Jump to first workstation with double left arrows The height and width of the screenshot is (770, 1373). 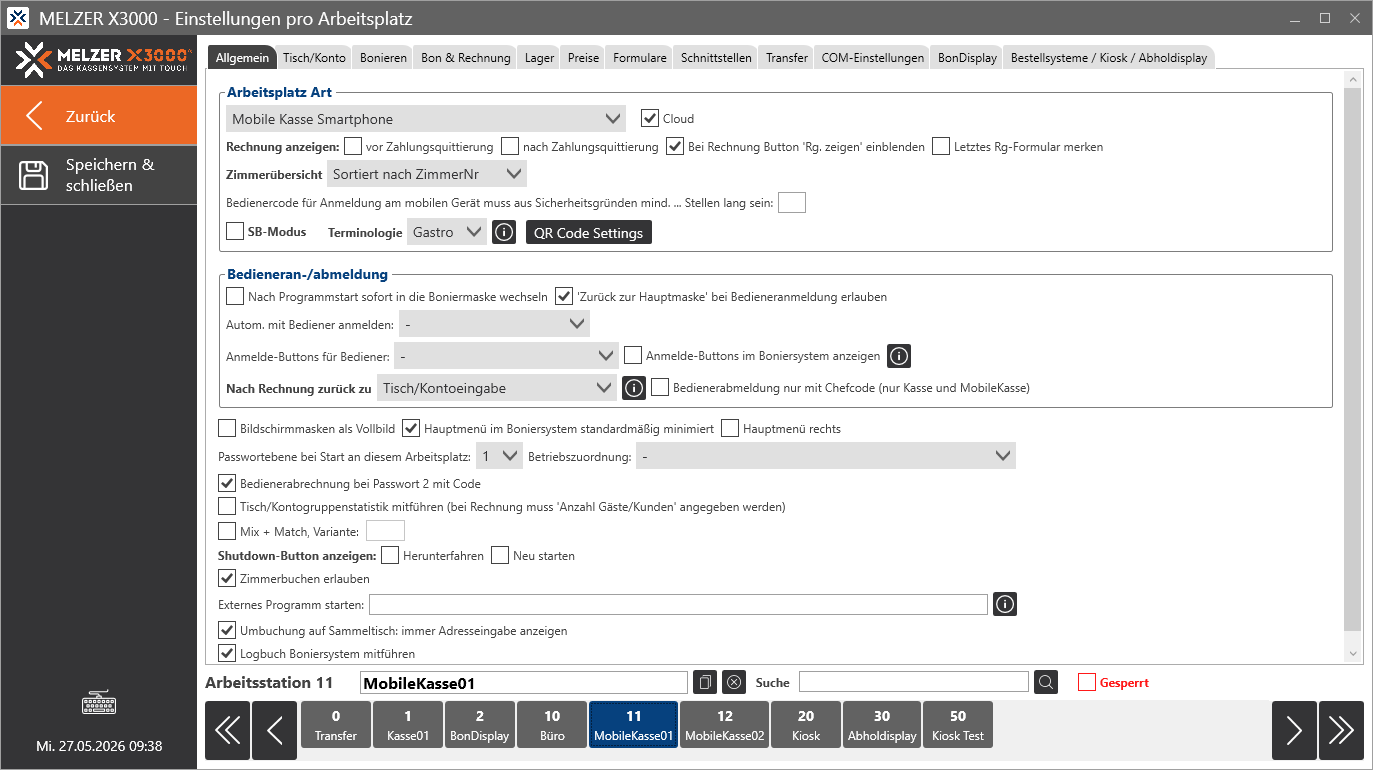227,731
